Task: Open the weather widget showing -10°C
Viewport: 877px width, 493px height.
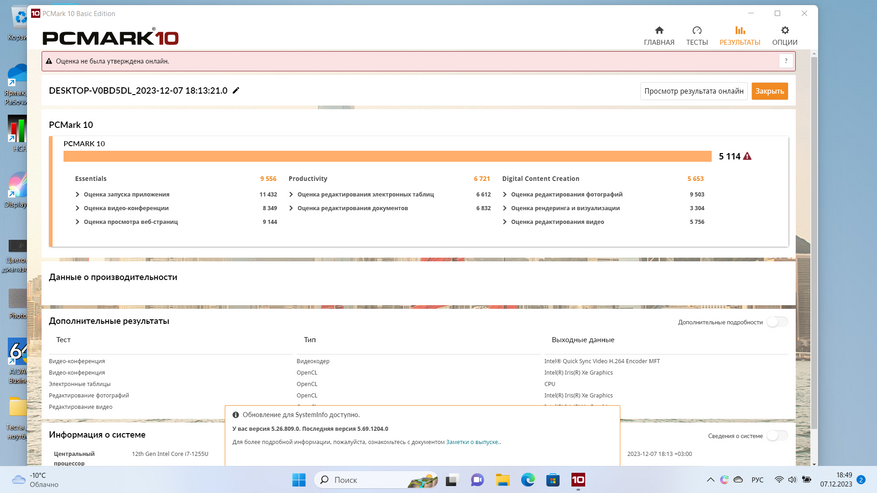Action: (36, 480)
